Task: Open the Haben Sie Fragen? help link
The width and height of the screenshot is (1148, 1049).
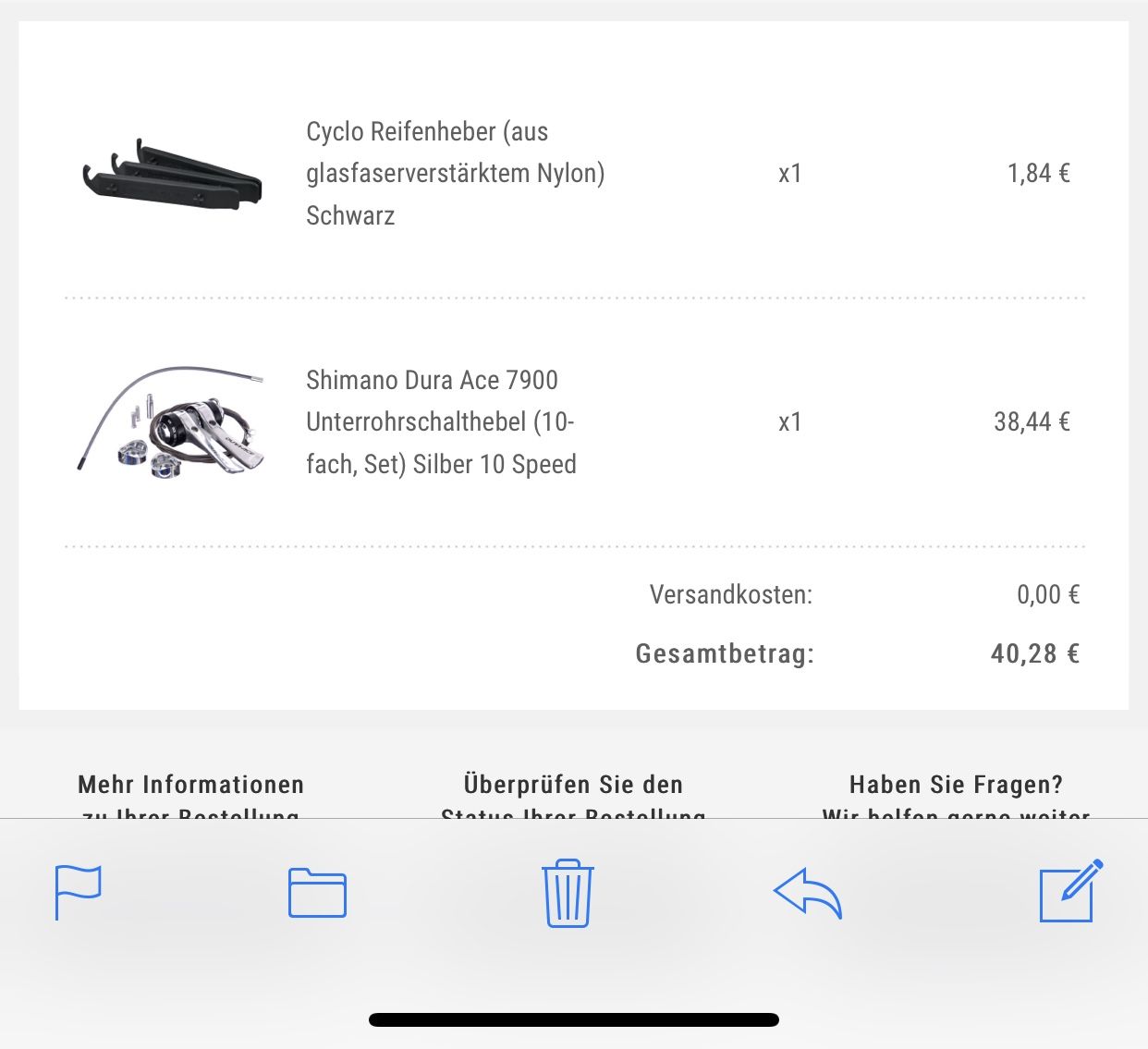Action: tap(956, 786)
